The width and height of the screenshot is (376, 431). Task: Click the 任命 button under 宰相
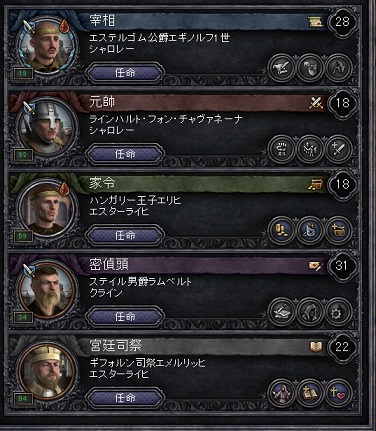coord(125,72)
